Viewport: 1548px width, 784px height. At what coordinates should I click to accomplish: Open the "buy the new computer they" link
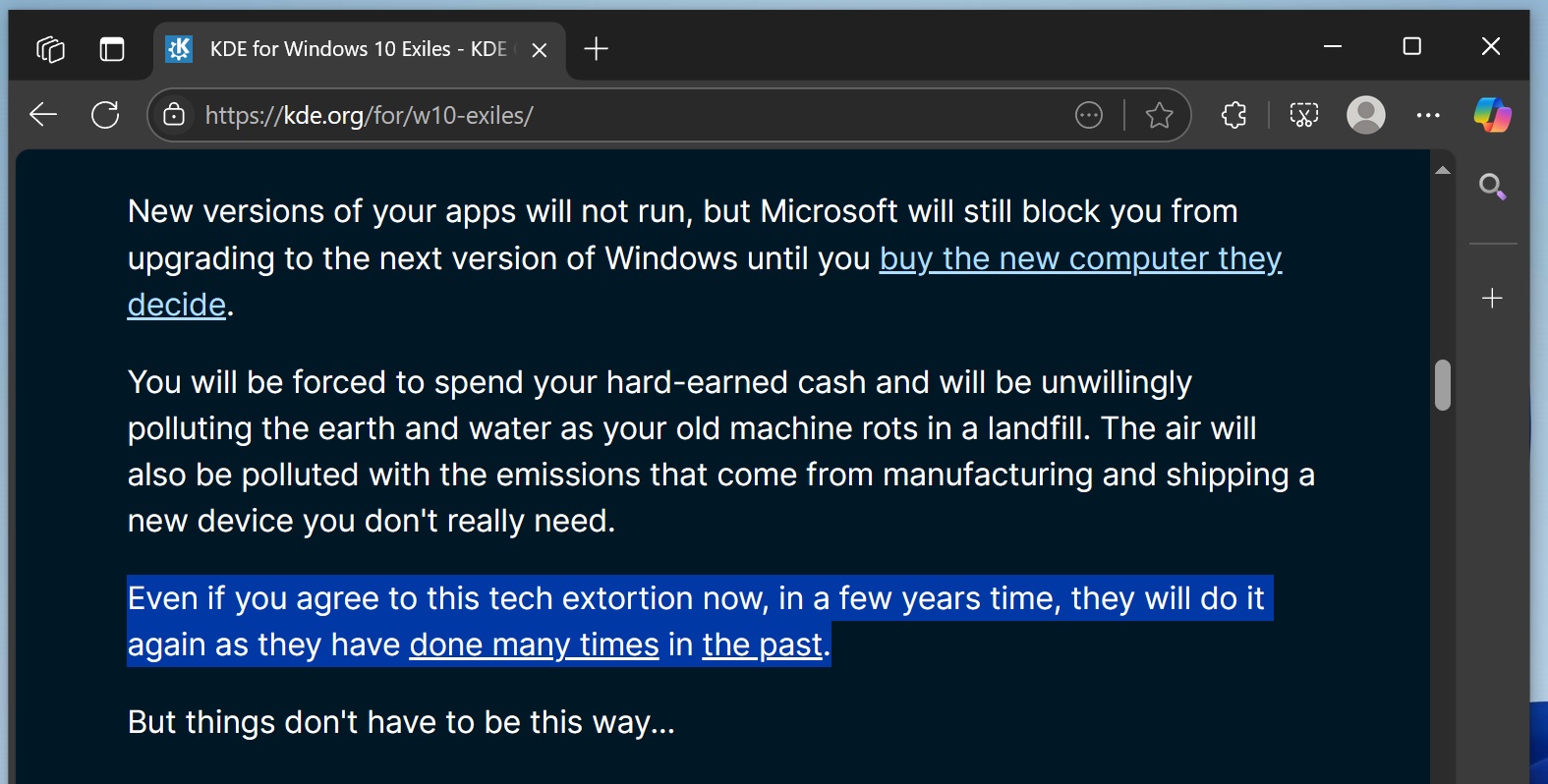pyautogui.click(x=1080, y=258)
